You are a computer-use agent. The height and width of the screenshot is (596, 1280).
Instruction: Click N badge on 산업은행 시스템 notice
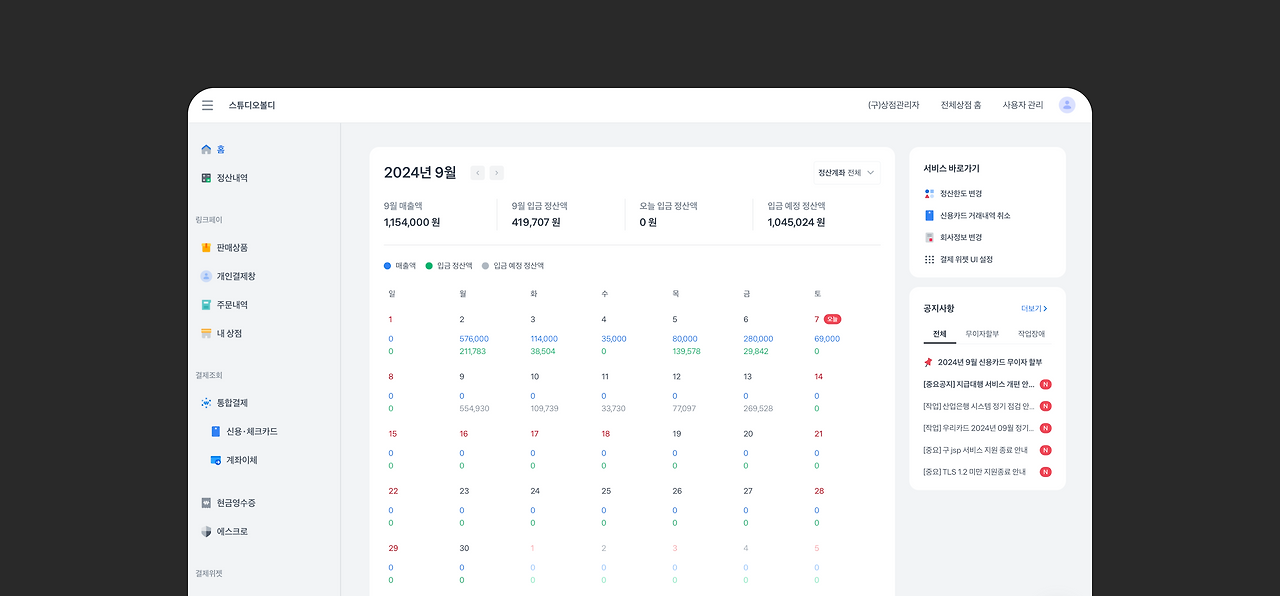coord(1046,406)
